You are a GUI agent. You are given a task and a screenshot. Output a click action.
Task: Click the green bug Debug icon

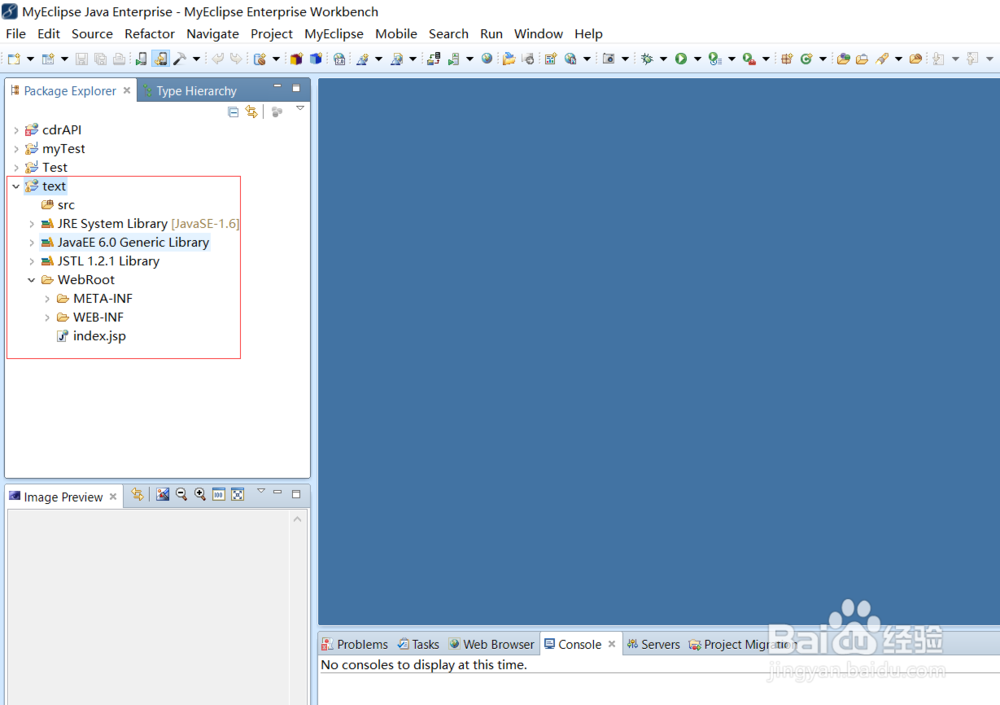tap(647, 59)
